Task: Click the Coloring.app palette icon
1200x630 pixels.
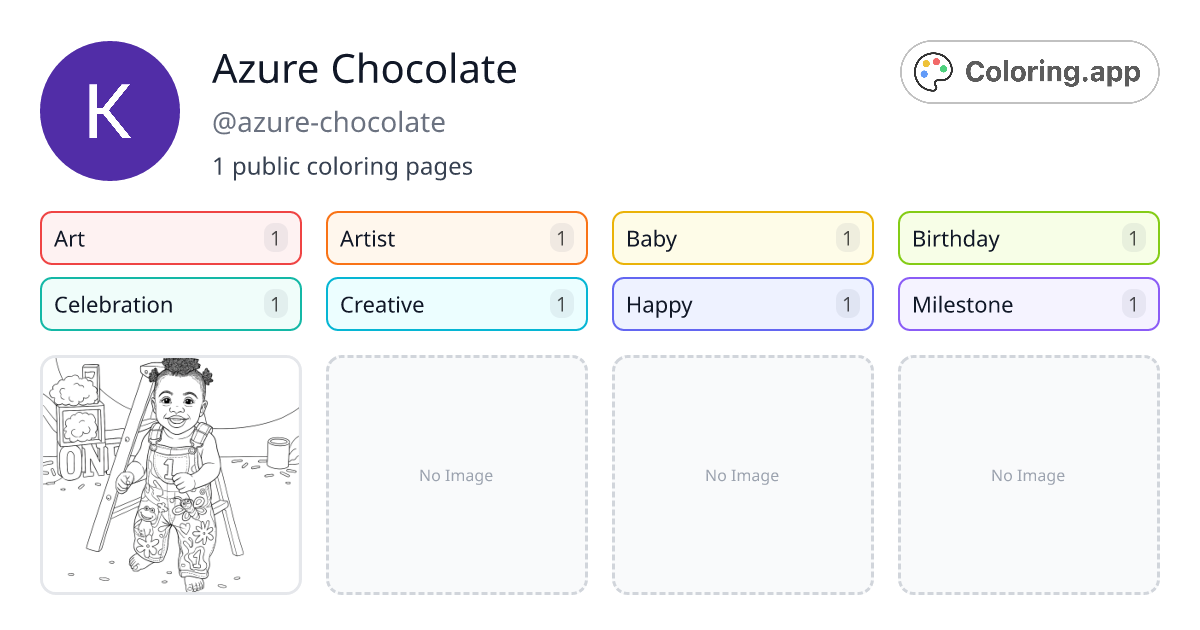Action: [933, 70]
